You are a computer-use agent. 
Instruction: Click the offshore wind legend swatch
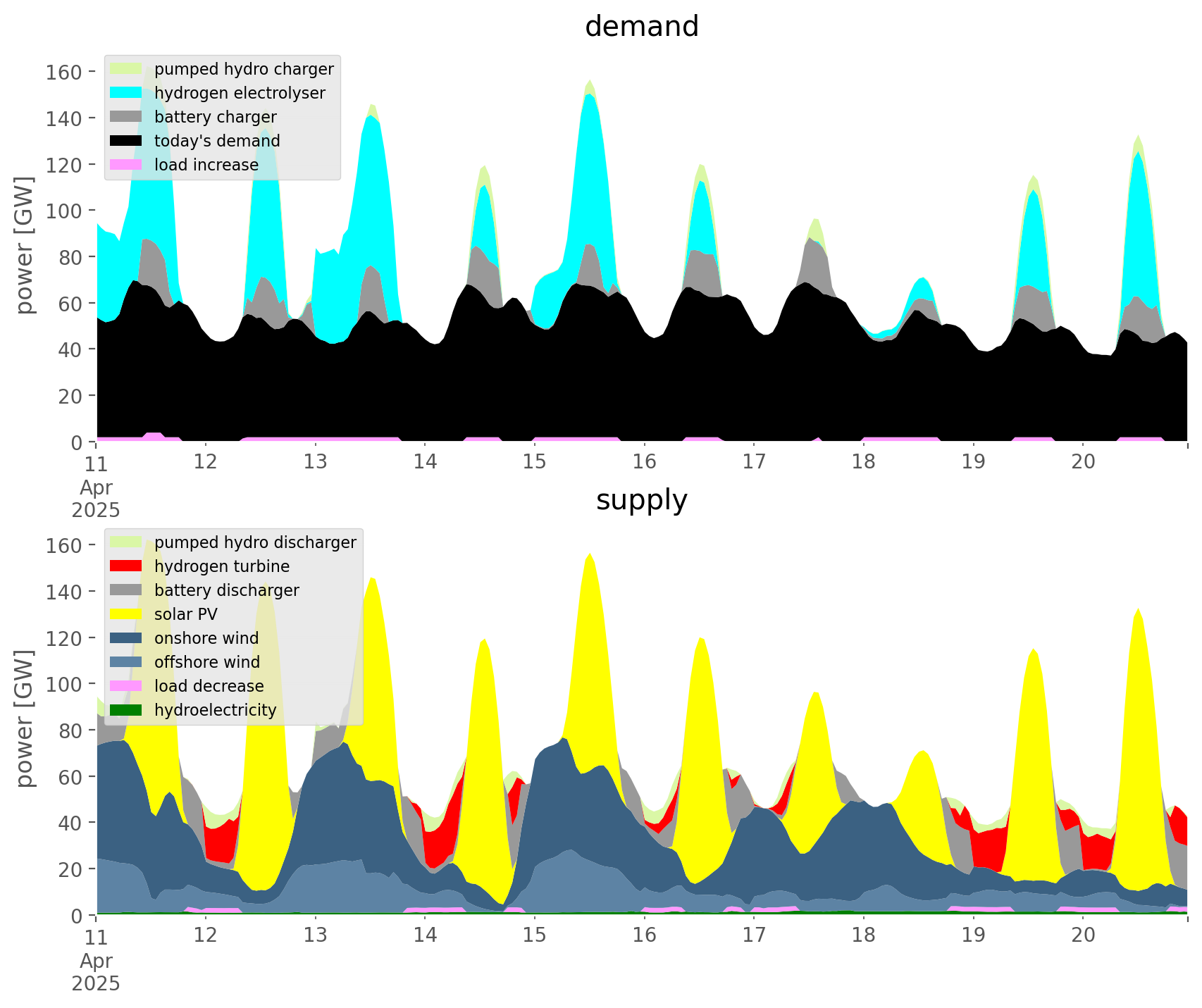[x=126, y=662]
